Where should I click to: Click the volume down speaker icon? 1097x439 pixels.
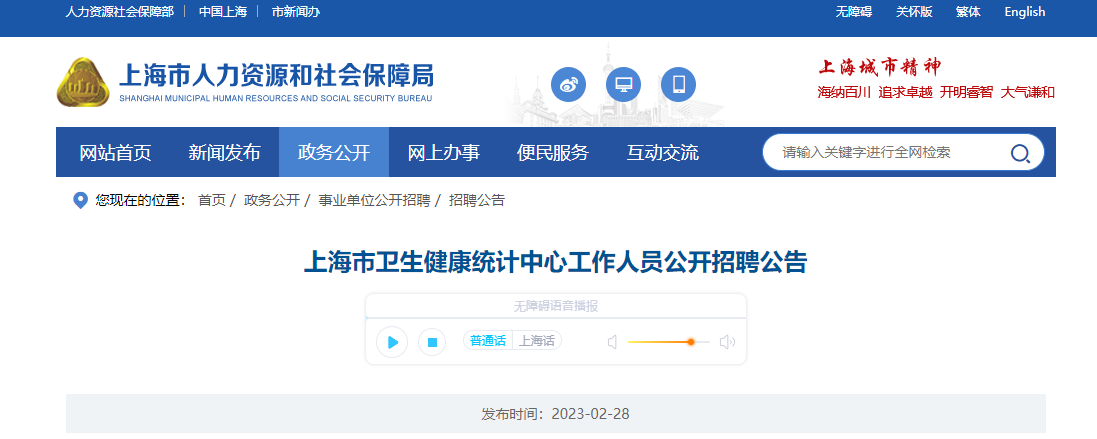pyautogui.click(x=612, y=342)
